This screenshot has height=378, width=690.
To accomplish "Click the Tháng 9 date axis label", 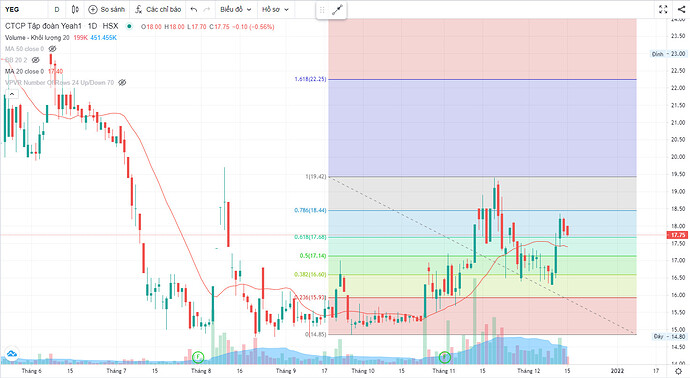I will click(x=286, y=371).
